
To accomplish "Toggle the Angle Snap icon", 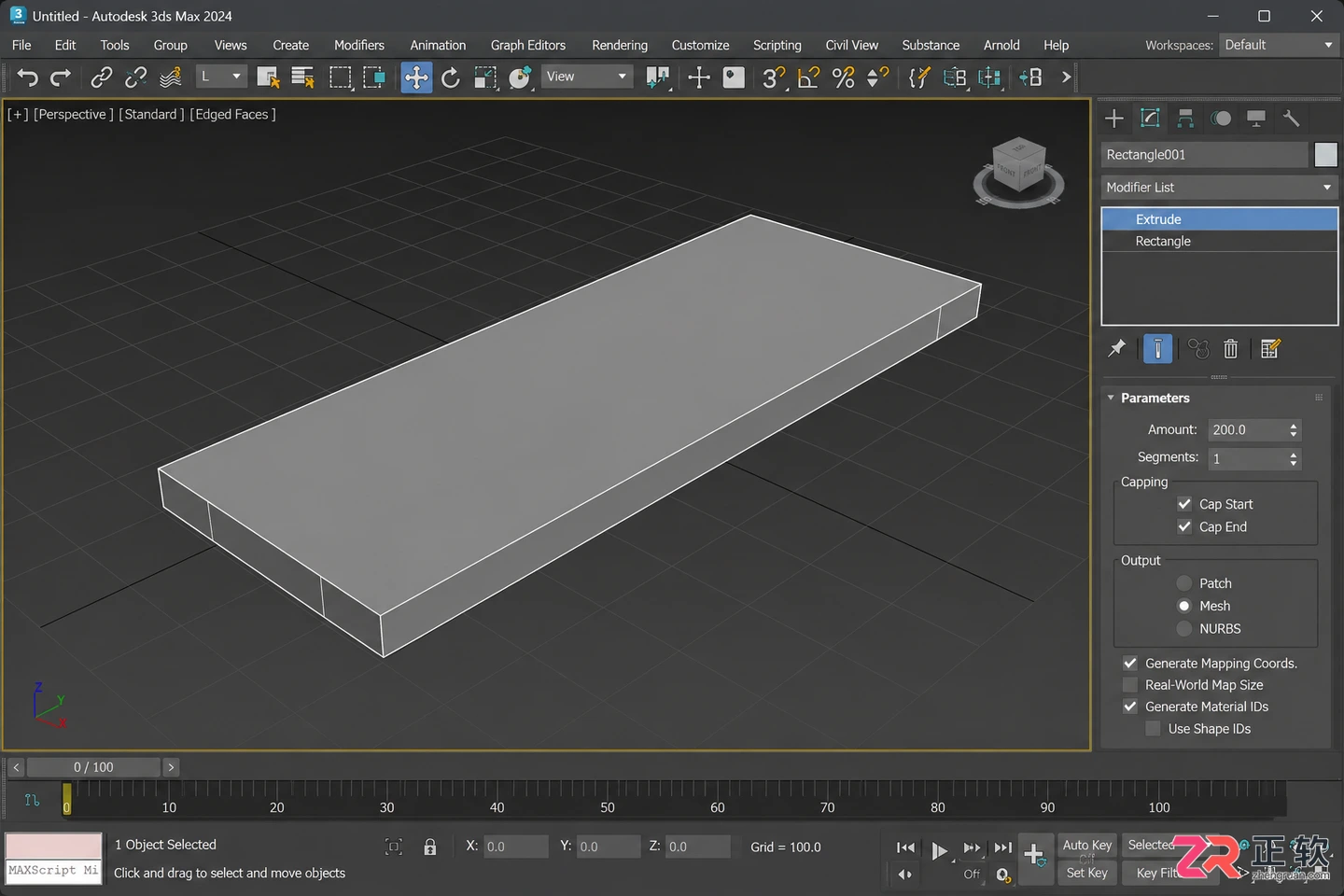I will coord(808,77).
